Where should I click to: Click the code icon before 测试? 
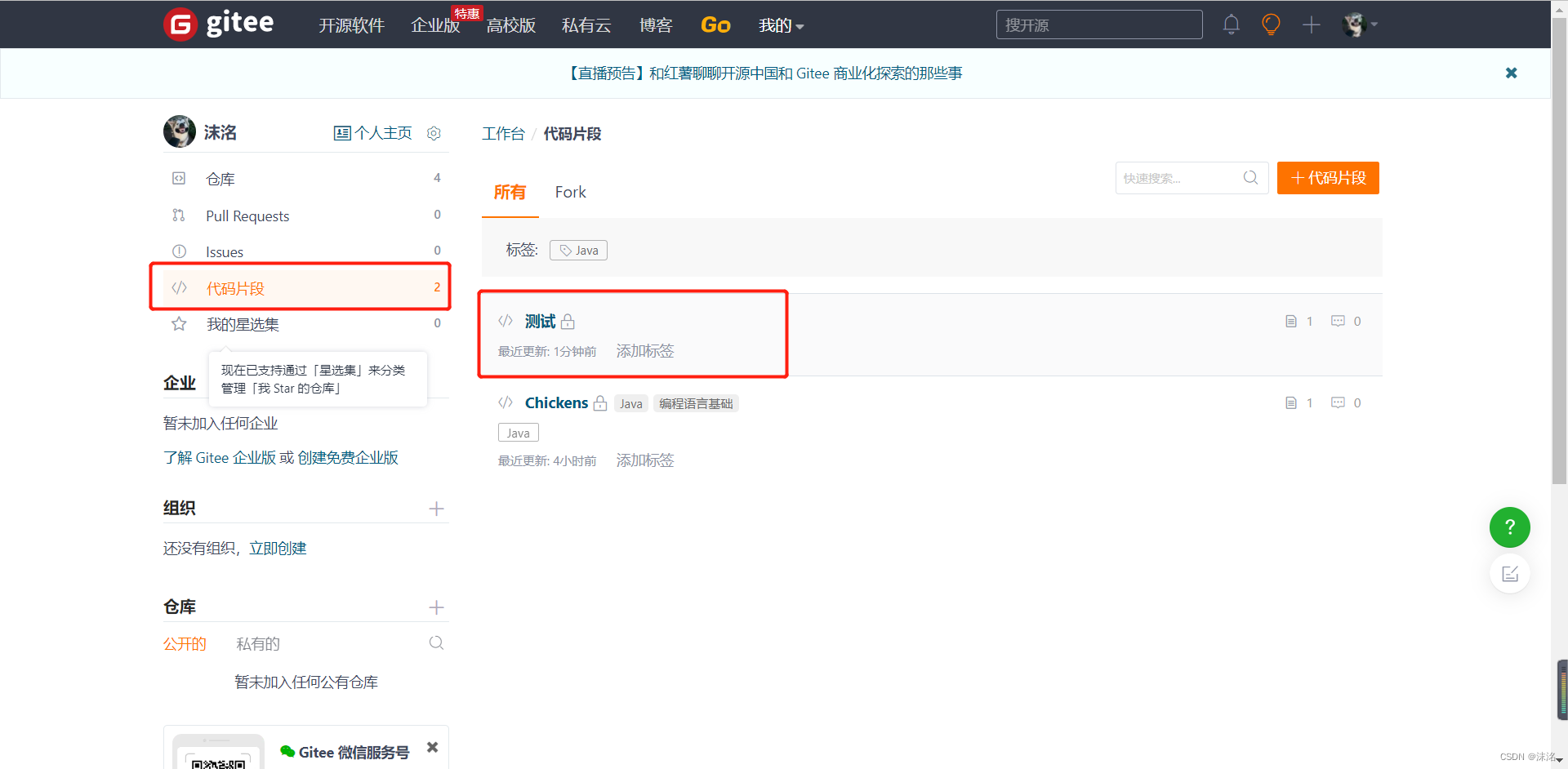[506, 321]
